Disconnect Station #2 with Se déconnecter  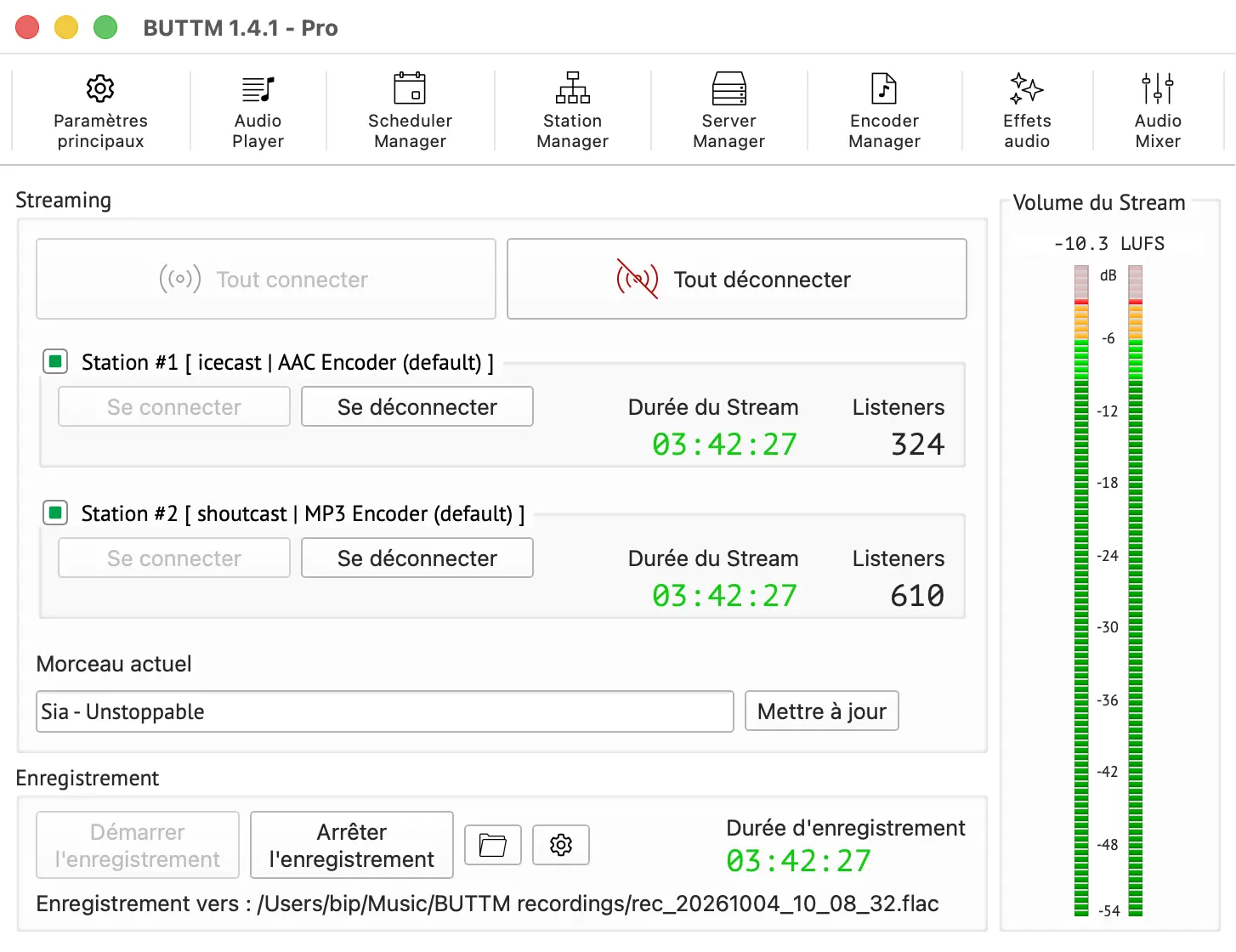click(x=417, y=558)
